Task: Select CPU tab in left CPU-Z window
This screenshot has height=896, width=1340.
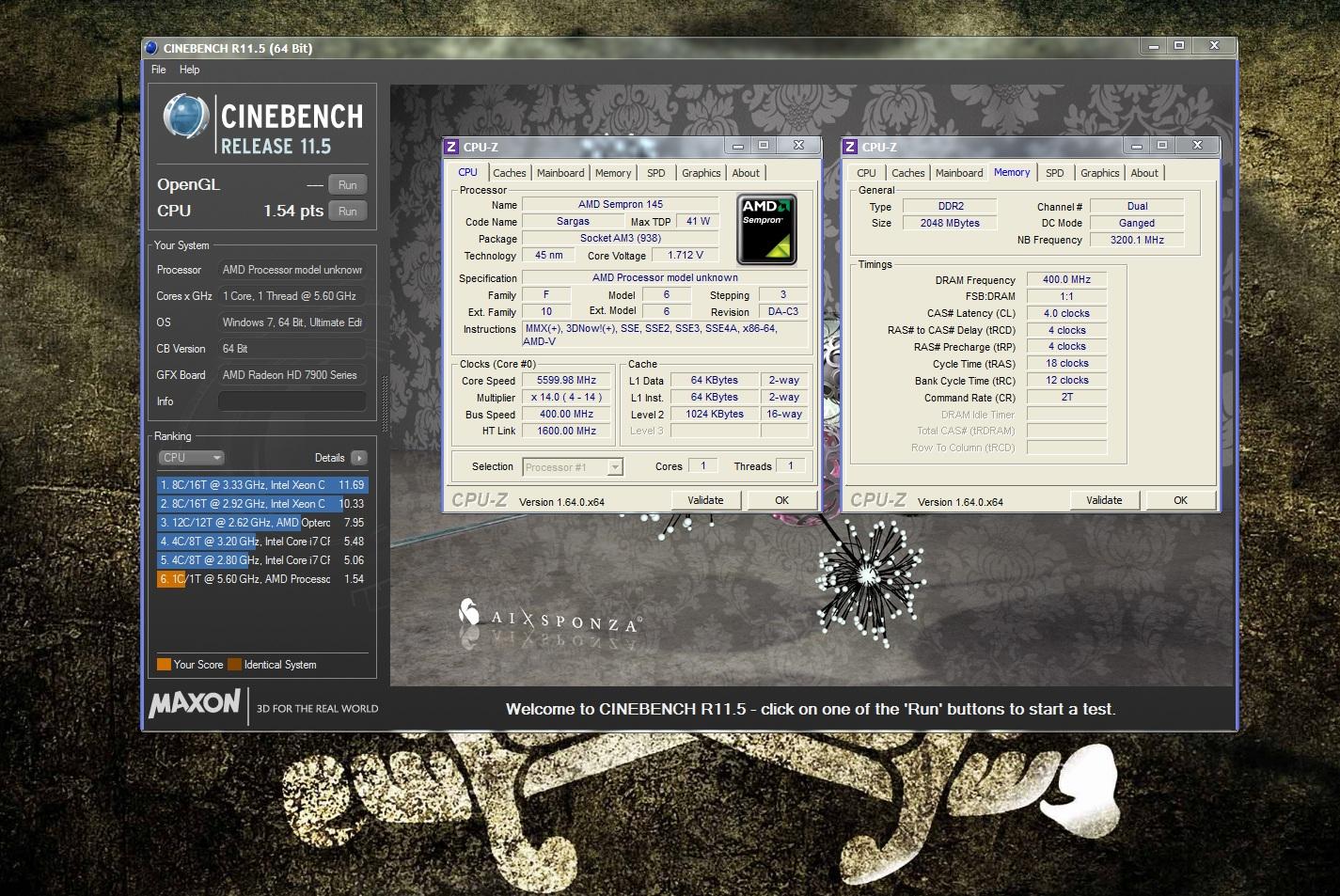Action: point(468,172)
